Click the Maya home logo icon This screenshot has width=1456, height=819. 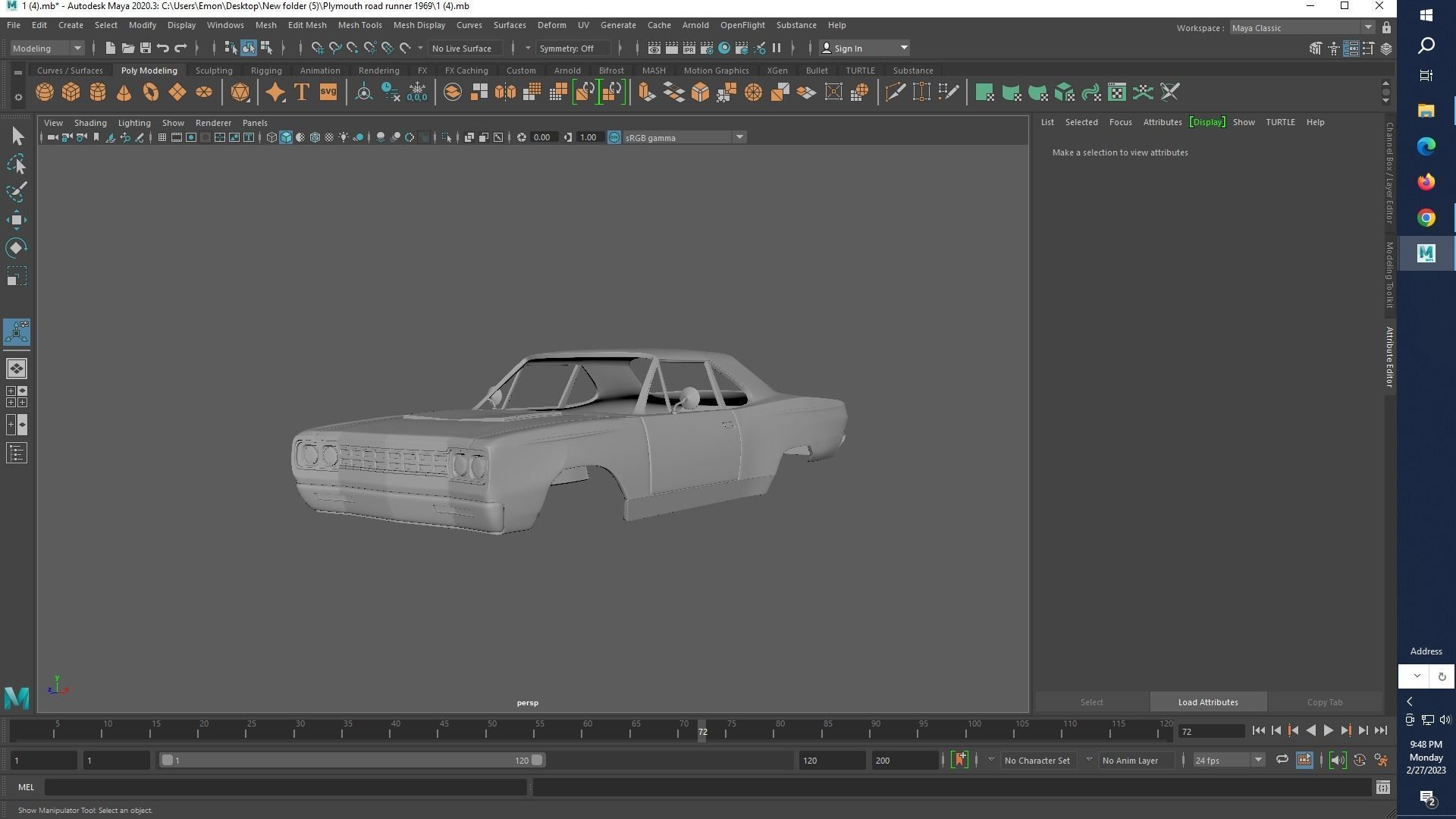pos(17,698)
